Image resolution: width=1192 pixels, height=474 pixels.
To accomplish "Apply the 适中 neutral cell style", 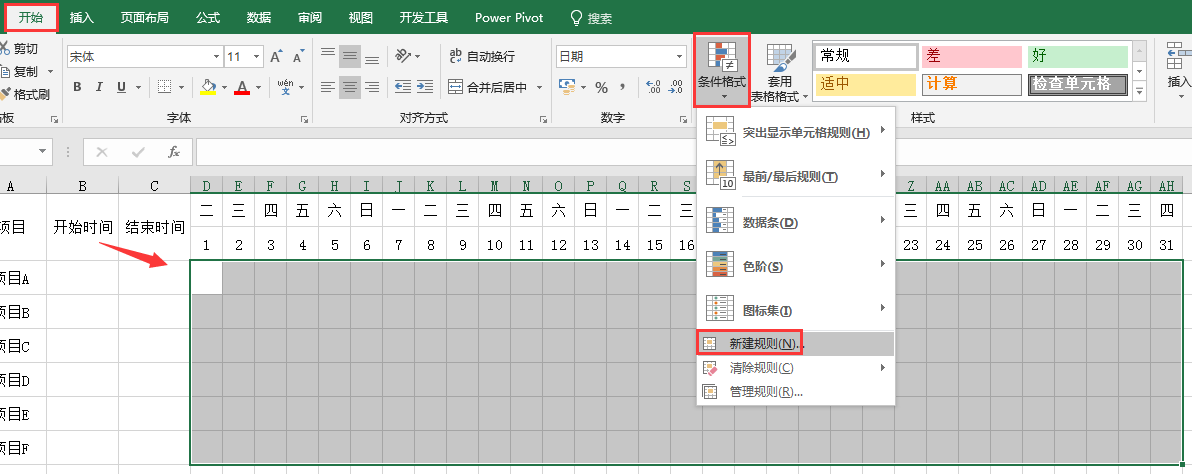I will pos(866,84).
